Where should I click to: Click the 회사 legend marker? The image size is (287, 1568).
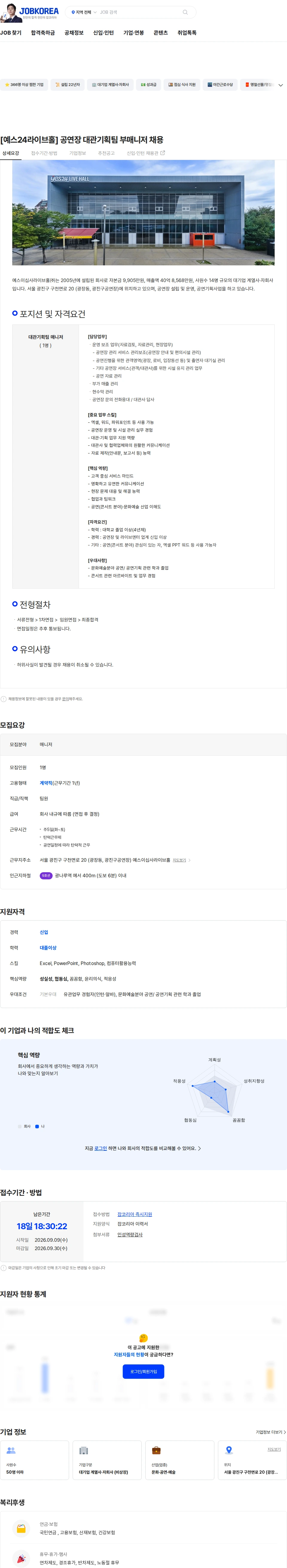[19, 1126]
